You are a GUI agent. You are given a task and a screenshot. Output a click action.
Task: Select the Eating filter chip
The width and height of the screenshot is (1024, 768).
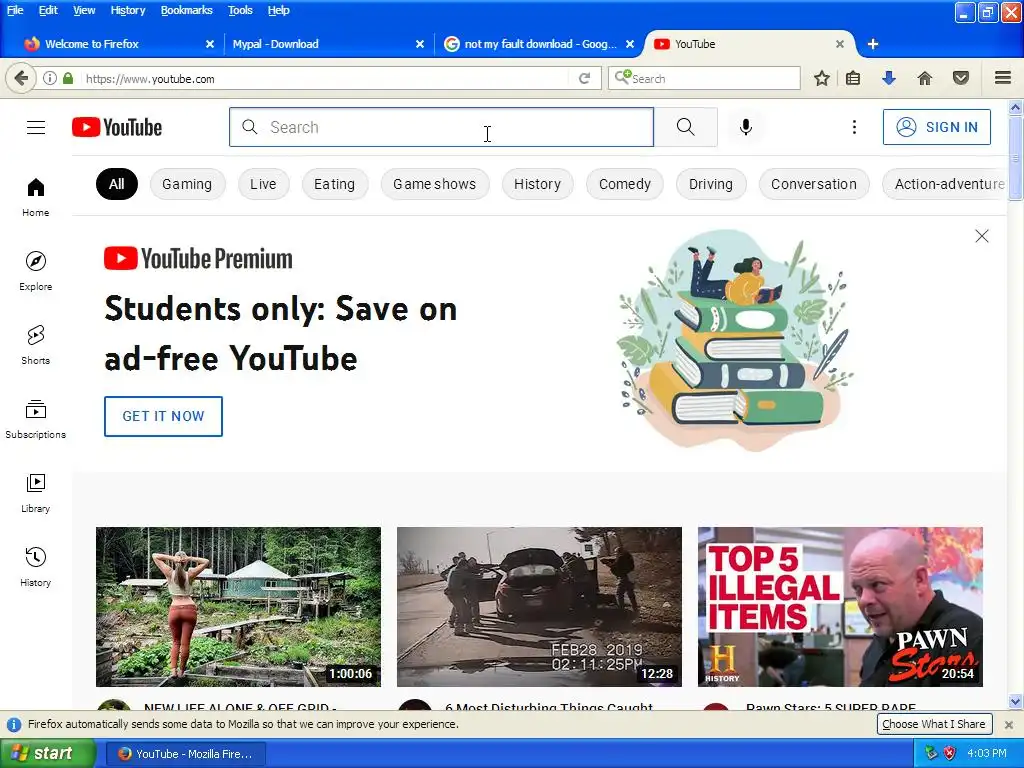[x=334, y=184]
